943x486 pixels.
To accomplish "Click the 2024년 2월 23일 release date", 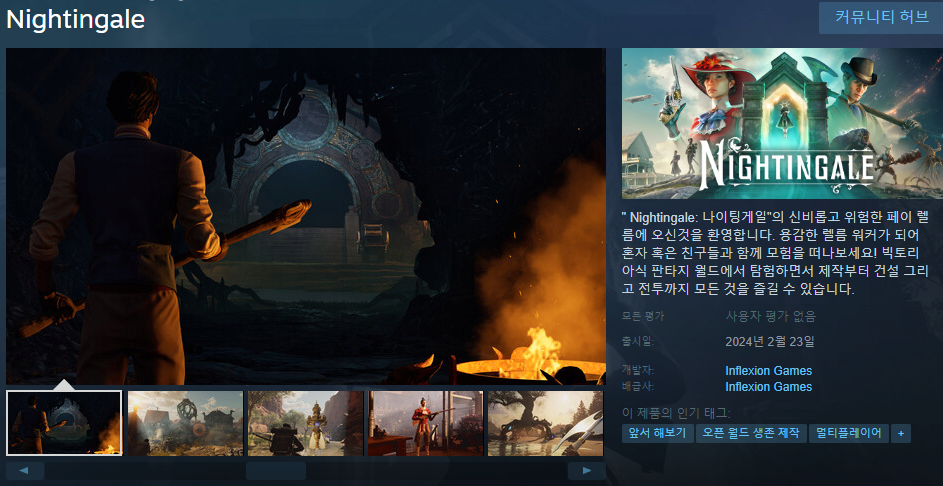I will pos(770,342).
